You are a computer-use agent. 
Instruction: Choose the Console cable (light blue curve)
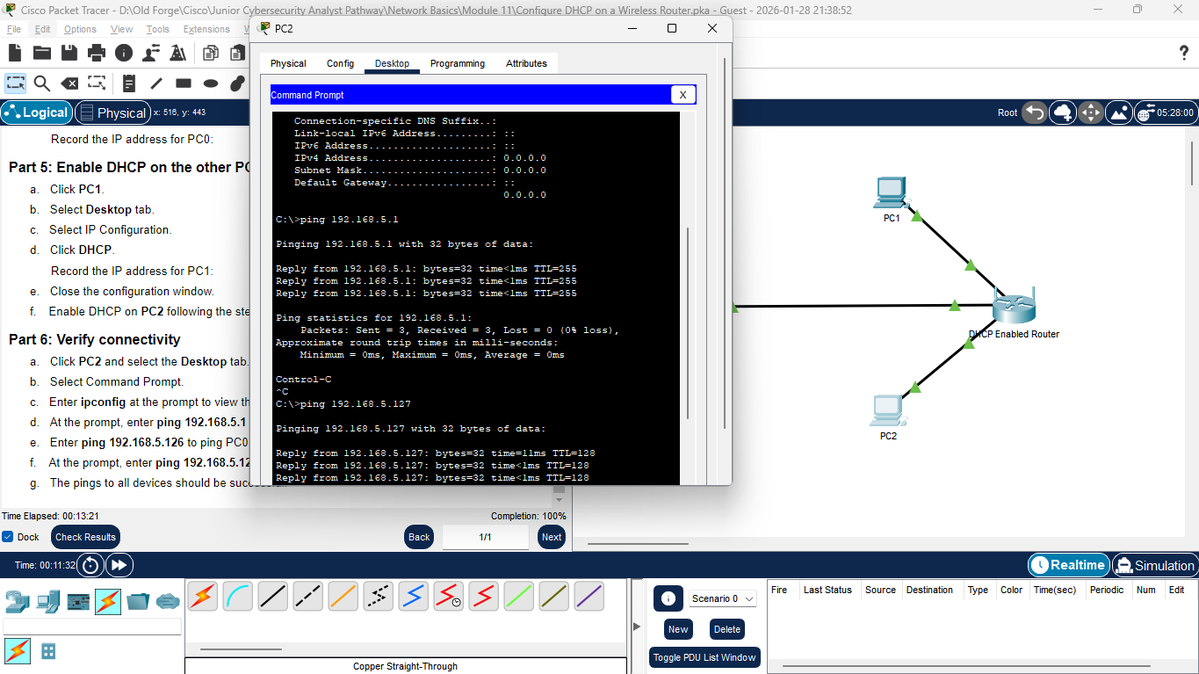tap(238, 597)
